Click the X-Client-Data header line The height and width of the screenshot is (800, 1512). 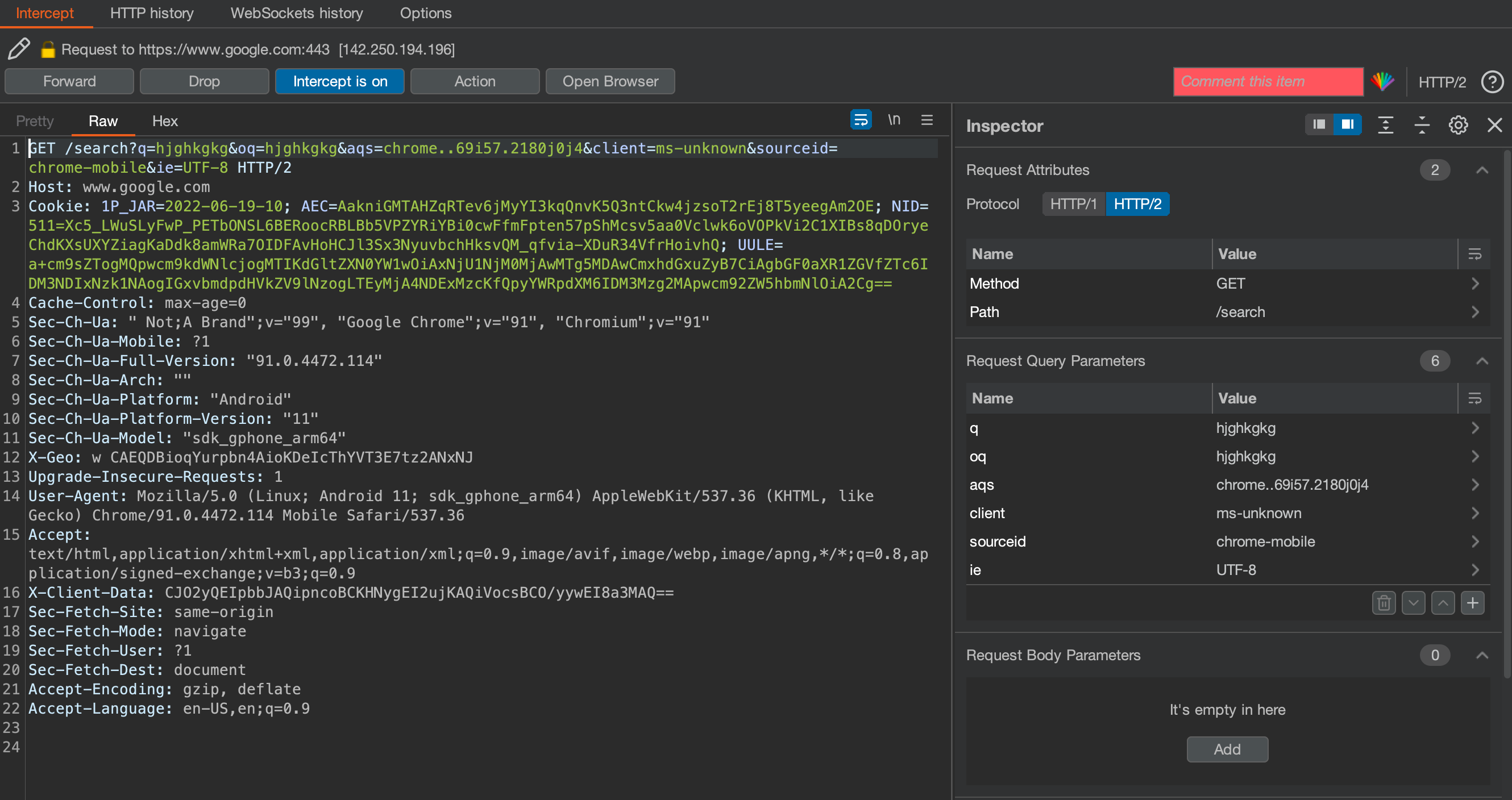point(351,593)
